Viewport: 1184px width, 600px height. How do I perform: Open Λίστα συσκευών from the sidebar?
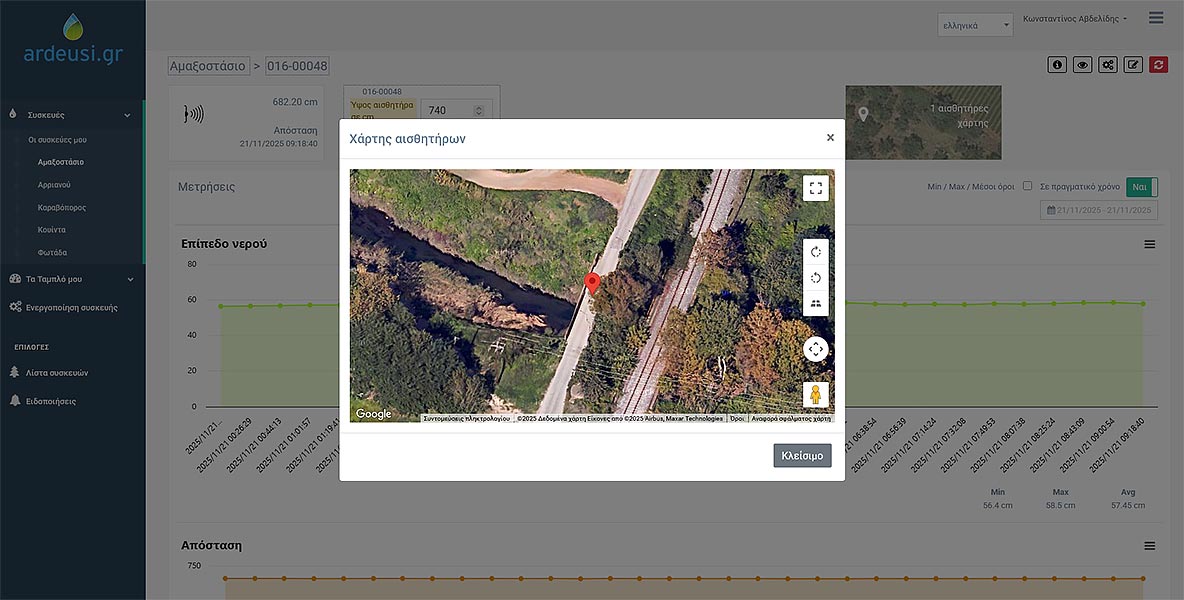[57, 373]
